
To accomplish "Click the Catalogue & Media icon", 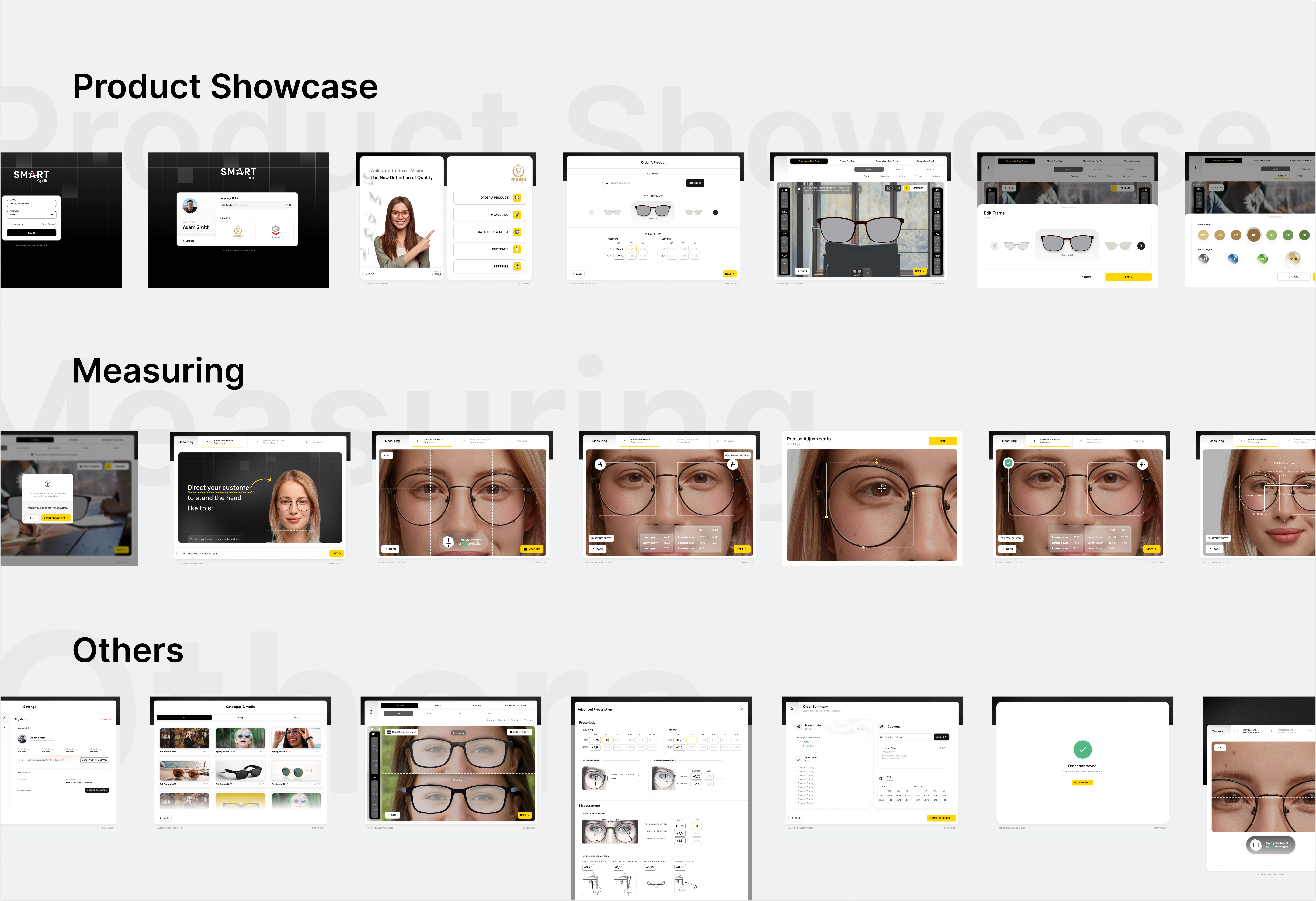I will (x=517, y=232).
